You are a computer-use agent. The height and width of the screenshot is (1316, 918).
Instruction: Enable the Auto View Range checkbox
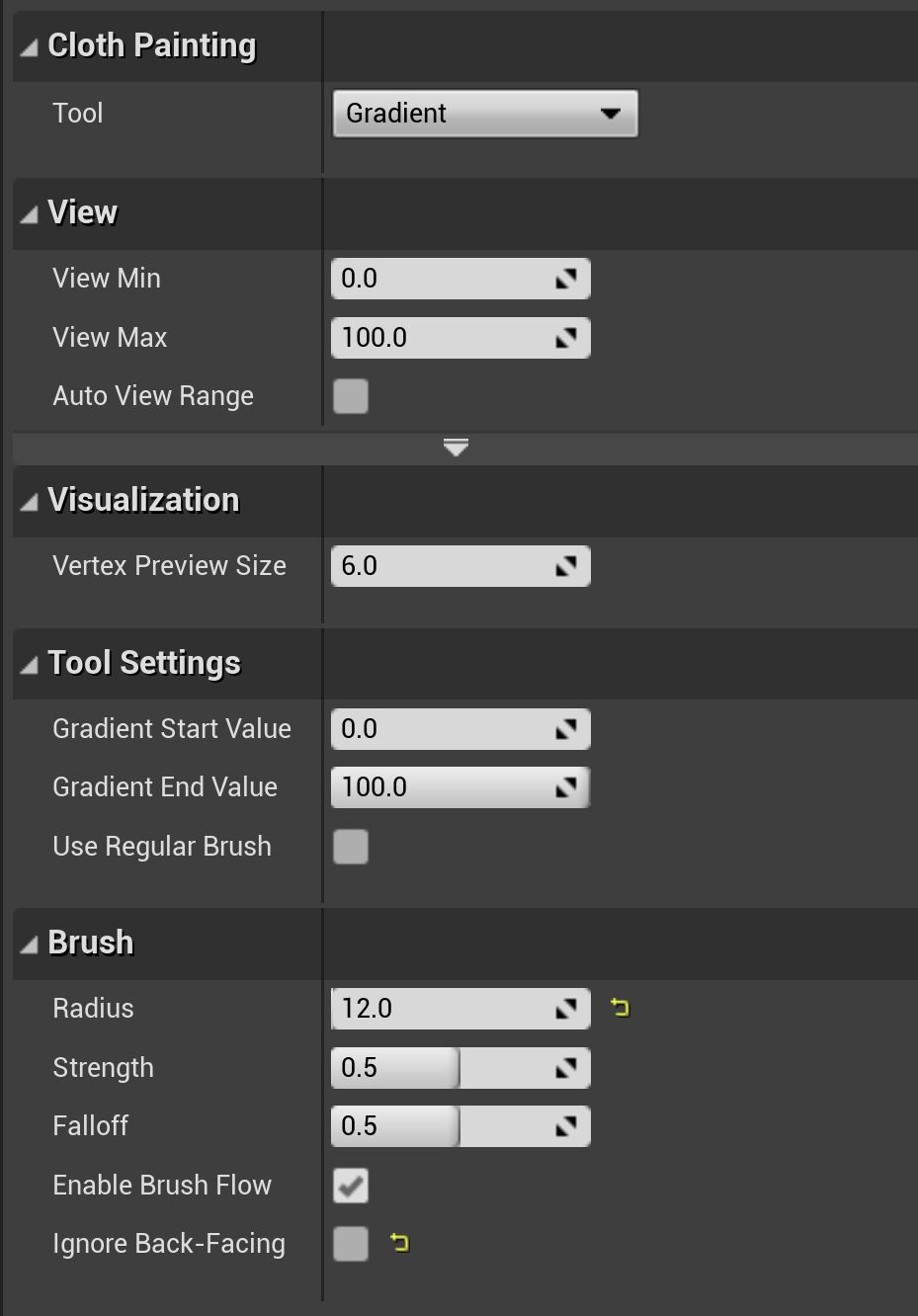click(x=351, y=396)
